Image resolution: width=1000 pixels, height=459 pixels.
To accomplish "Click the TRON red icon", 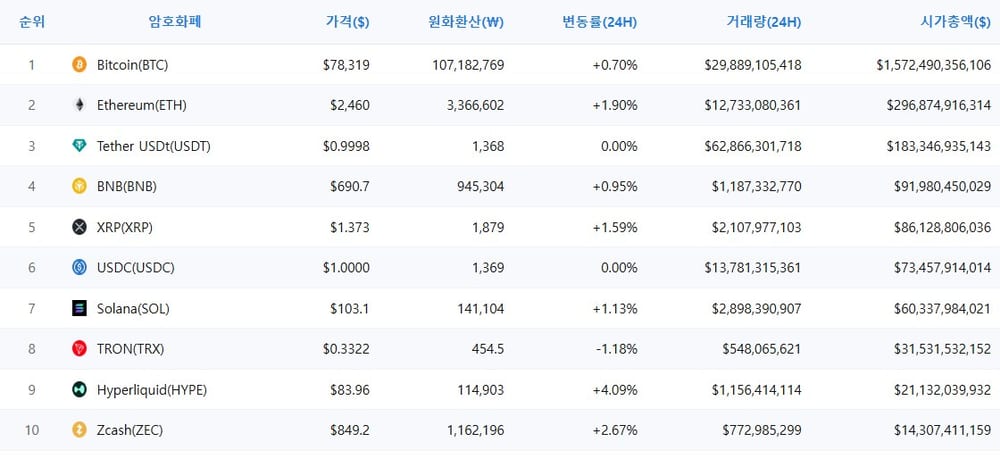I will (x=79, y=349).
